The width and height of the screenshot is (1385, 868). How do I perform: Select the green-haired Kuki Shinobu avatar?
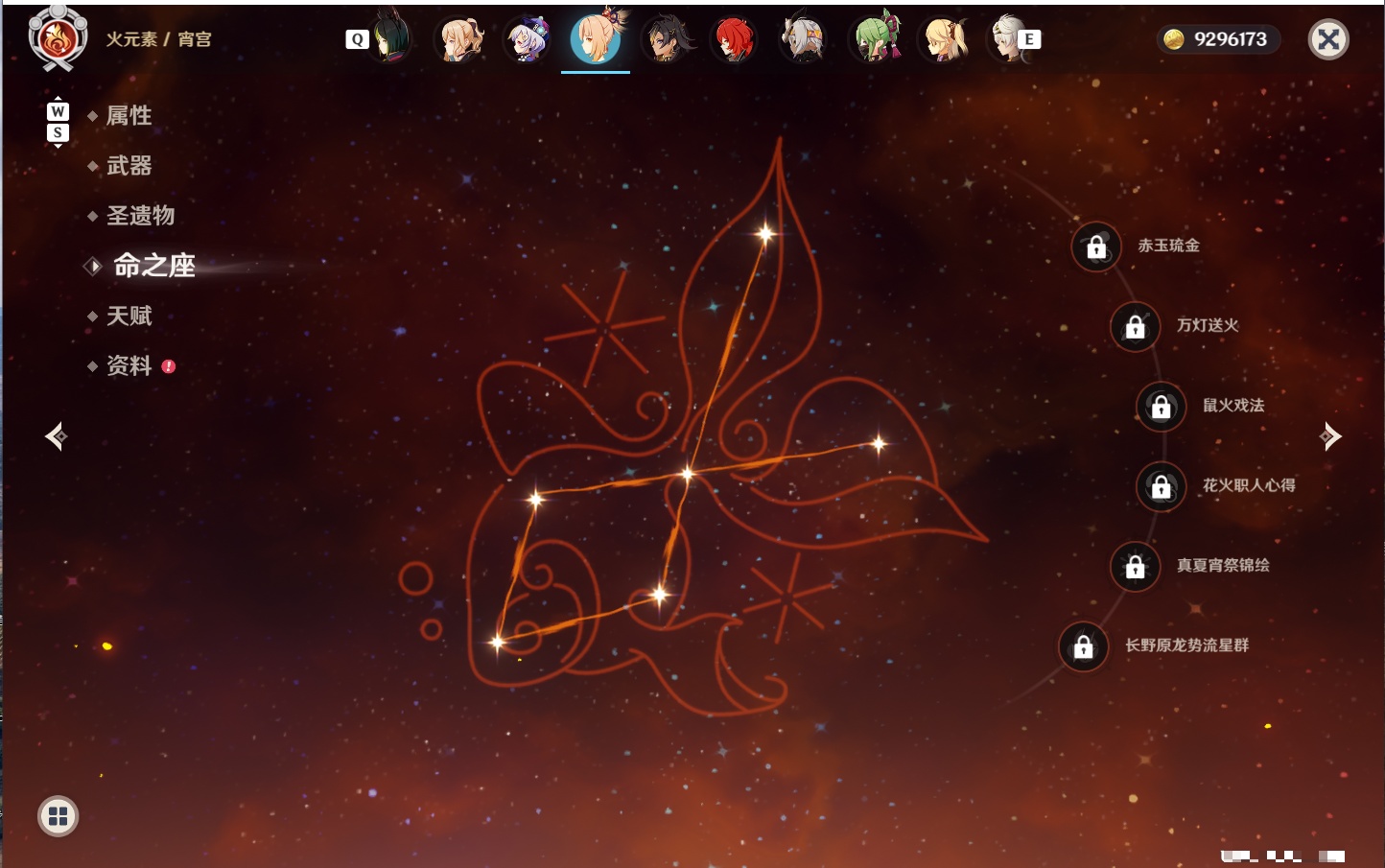pos(876,38)
